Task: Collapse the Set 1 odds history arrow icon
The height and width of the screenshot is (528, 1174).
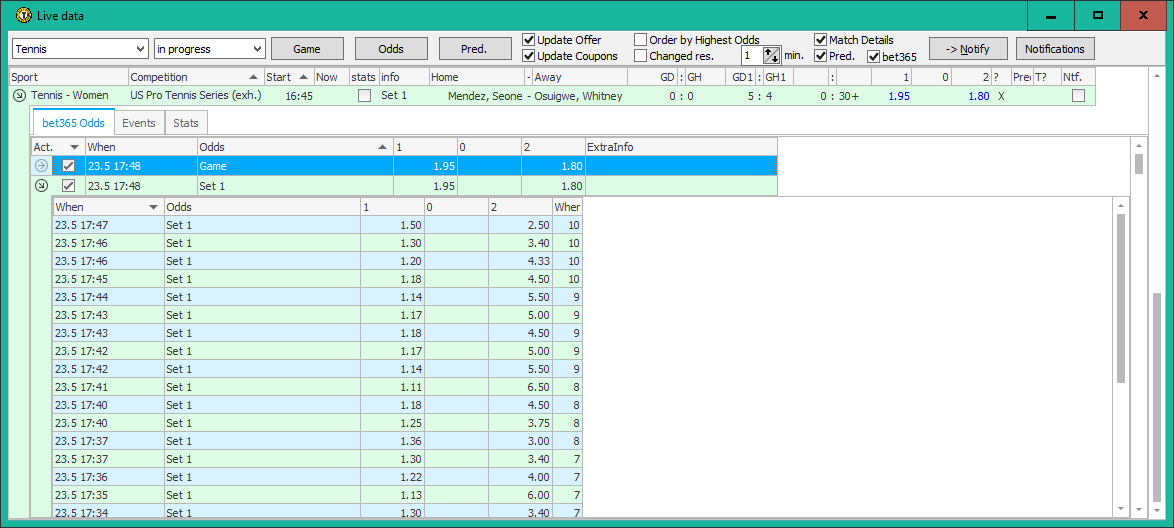Action: (x=41, y=186)
